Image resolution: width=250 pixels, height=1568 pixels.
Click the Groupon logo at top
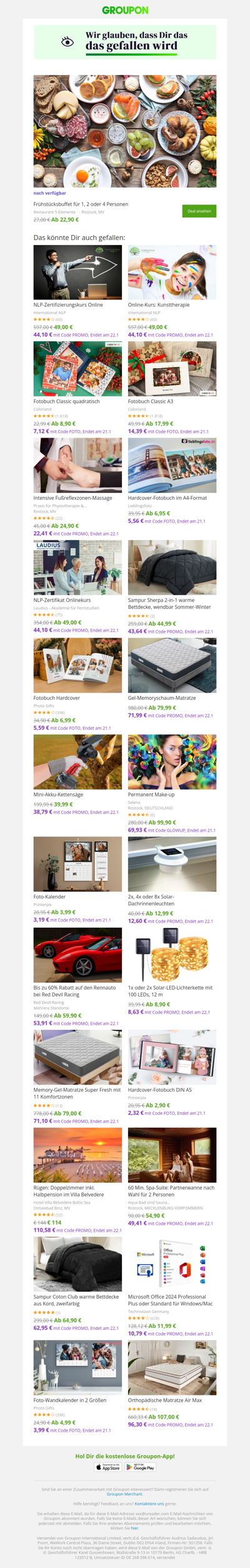pos(125,10)
